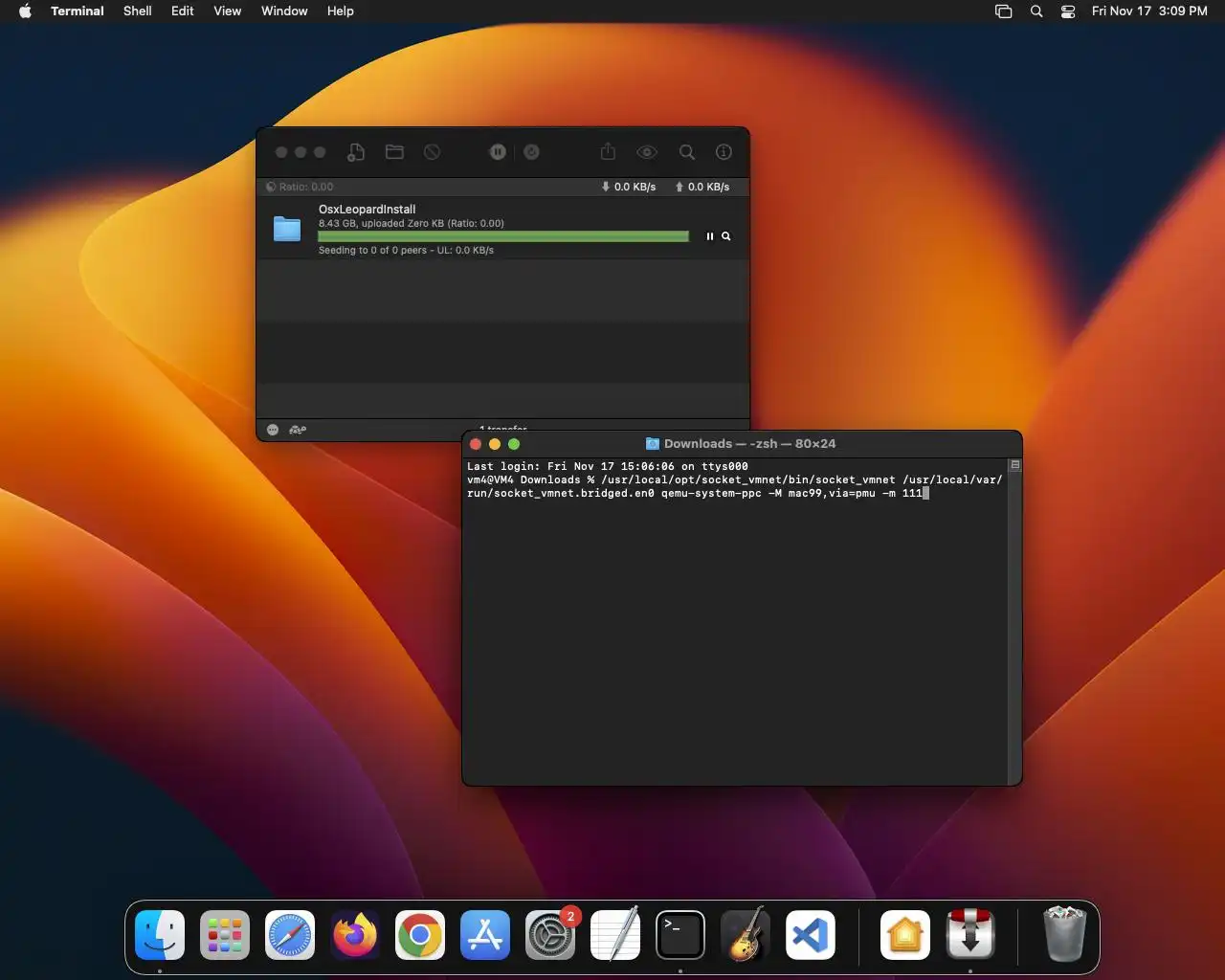Open System Settings from the Dock
Screen dimensions: 1225x980
coord(550,935)
